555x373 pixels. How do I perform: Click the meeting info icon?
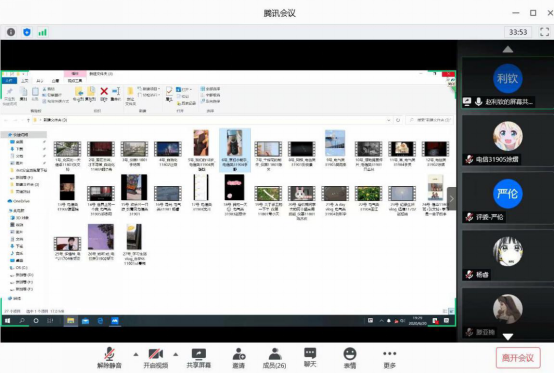tap(11, 32)
